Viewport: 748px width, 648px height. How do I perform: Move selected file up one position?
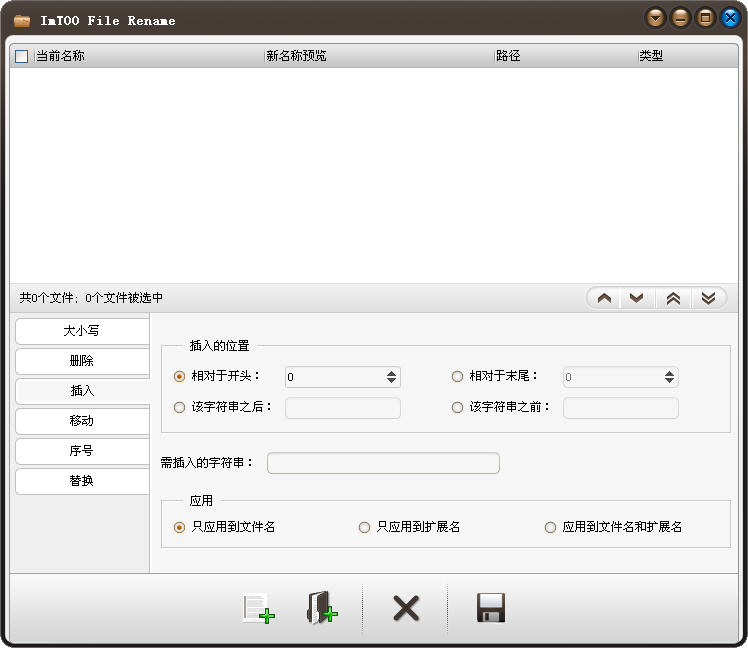click(x=604, y=299)
